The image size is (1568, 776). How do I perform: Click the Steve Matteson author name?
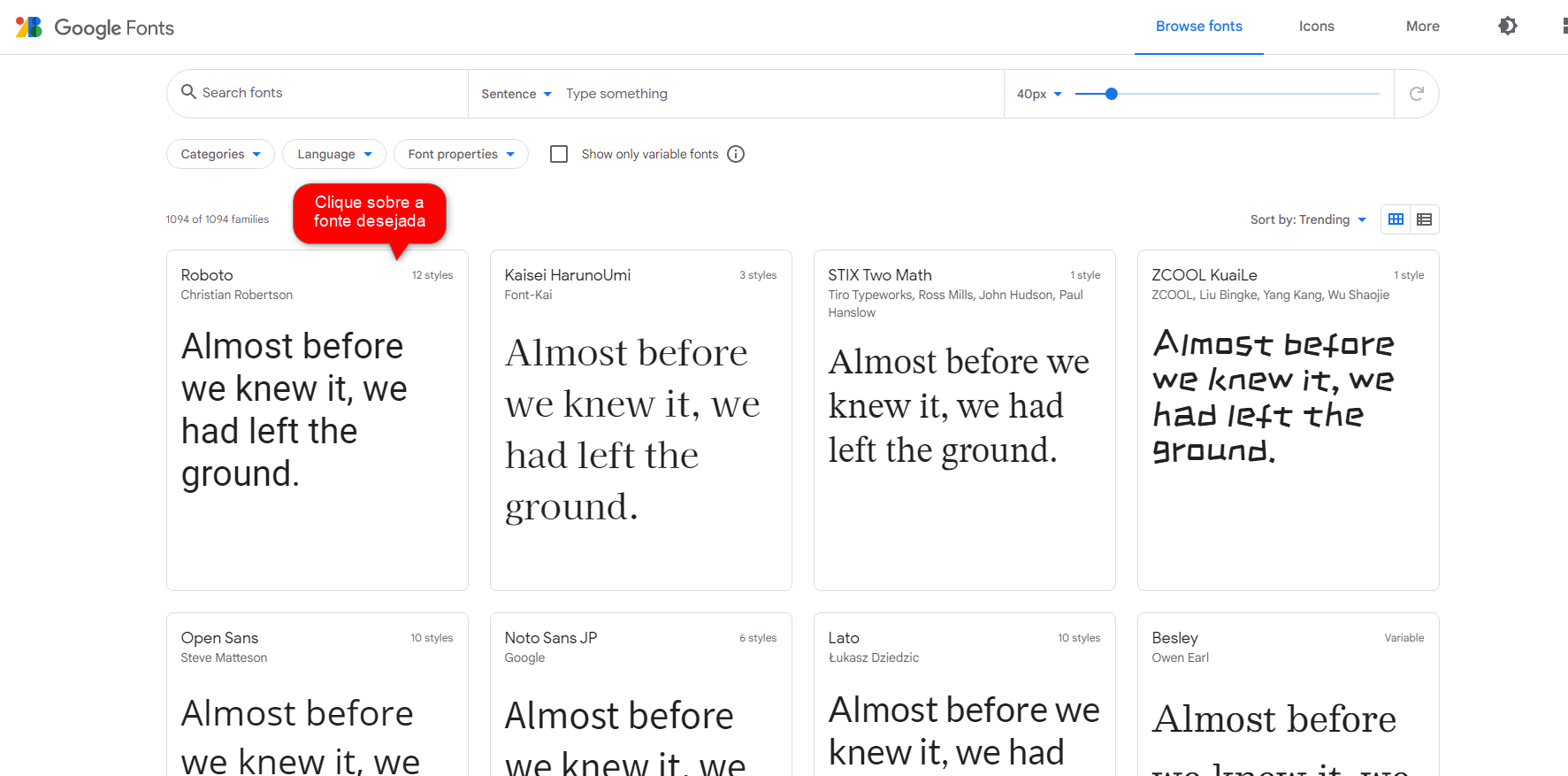coord(224,657)
